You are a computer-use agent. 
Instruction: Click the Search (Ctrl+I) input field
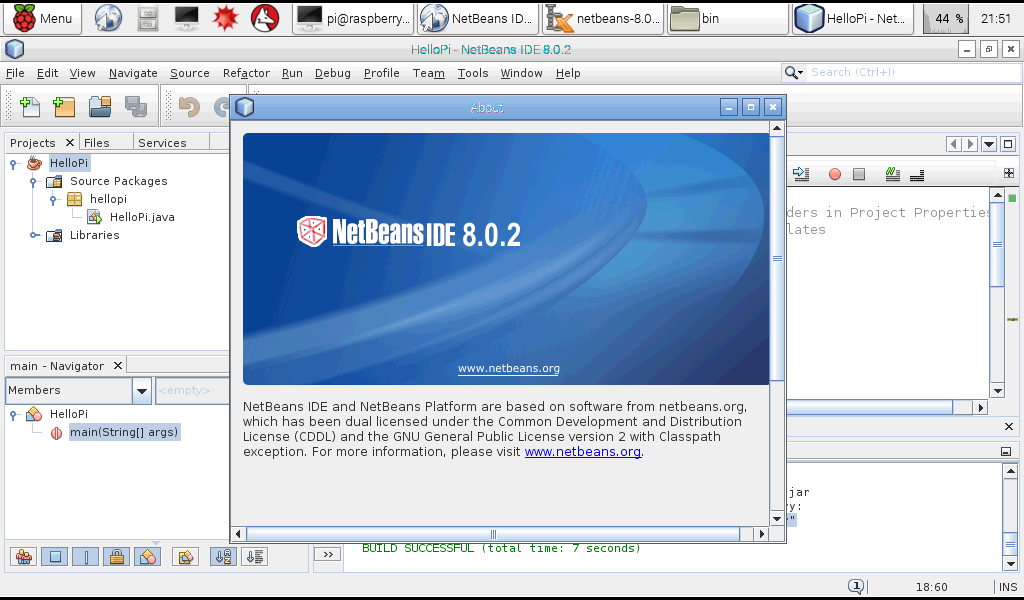(x=914, y=72)
